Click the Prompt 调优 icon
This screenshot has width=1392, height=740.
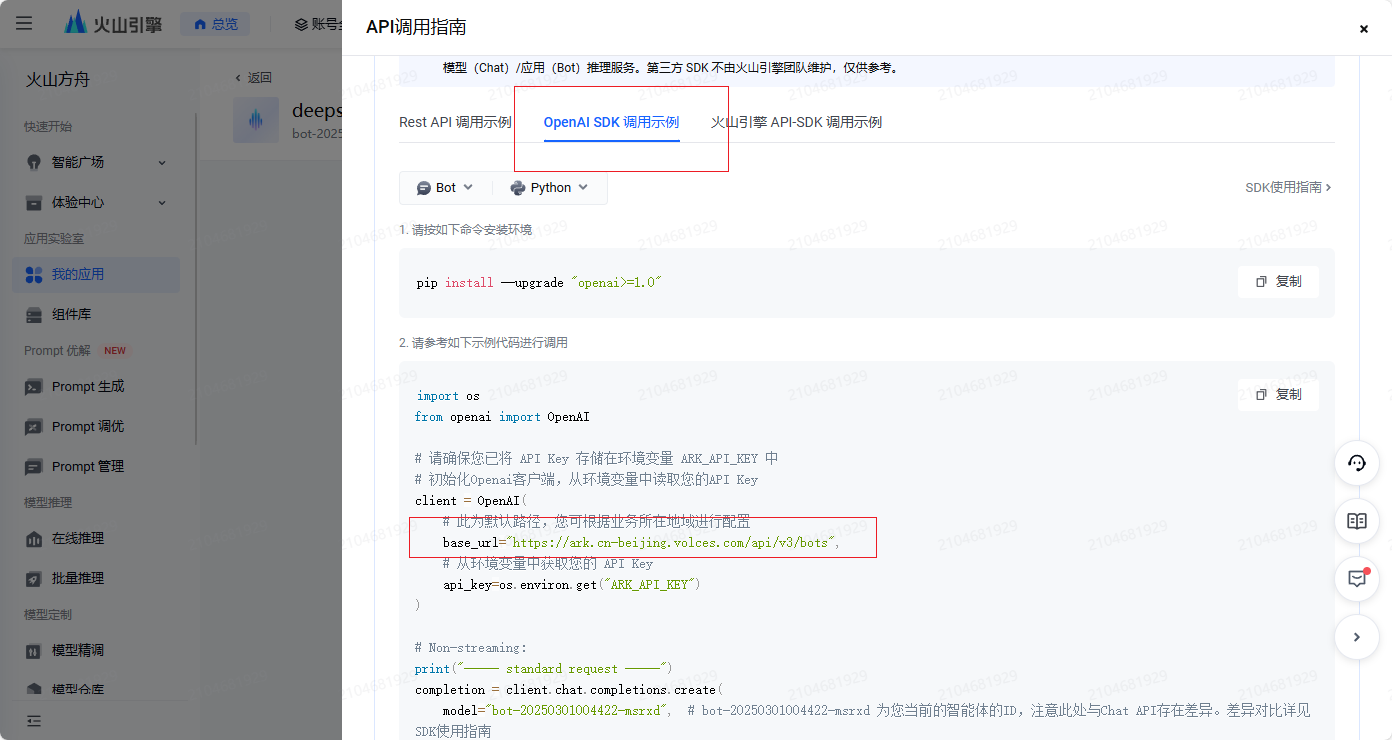pos(34,426)
